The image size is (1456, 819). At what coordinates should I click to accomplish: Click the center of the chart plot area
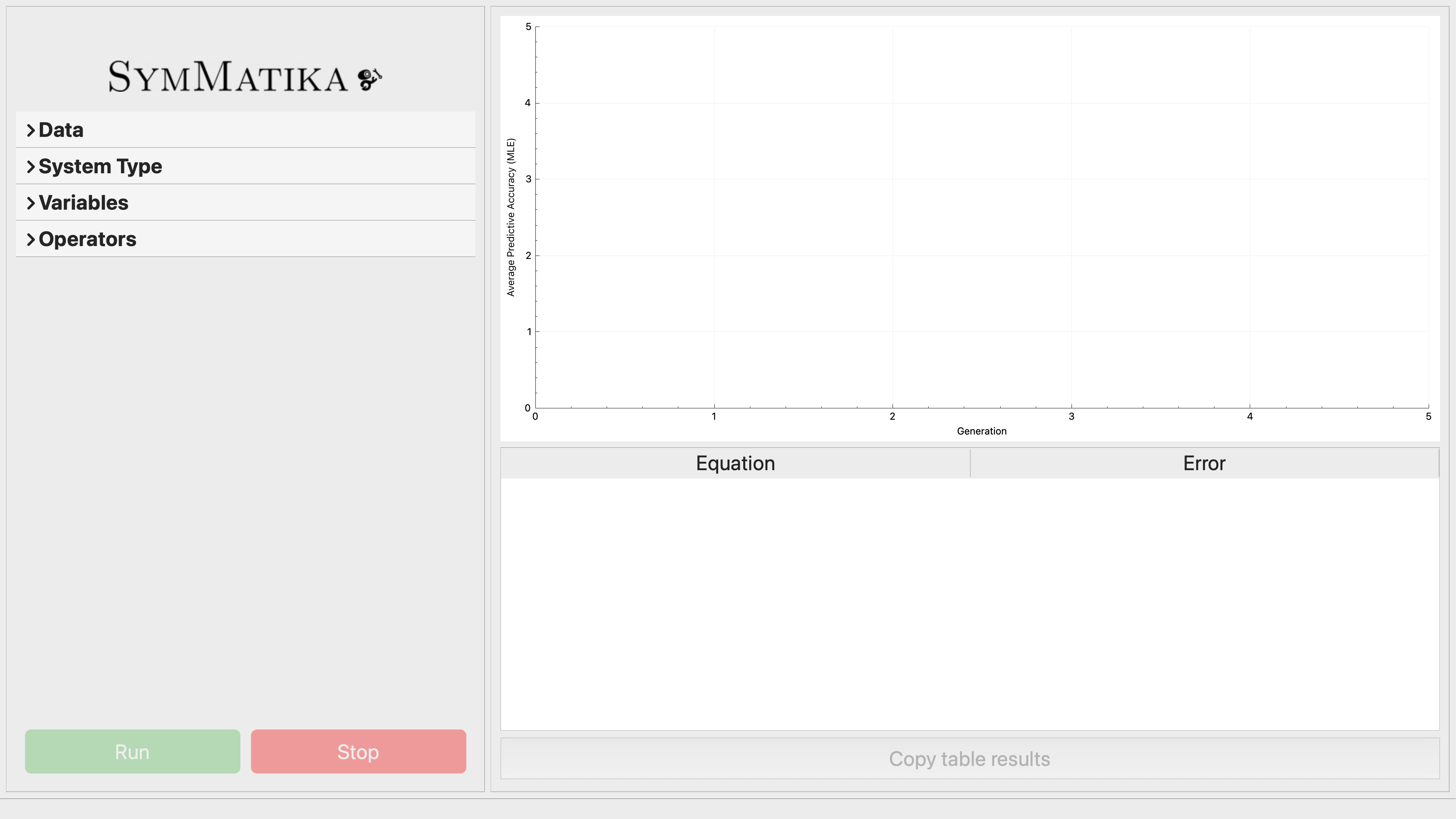tap(982, 217)
